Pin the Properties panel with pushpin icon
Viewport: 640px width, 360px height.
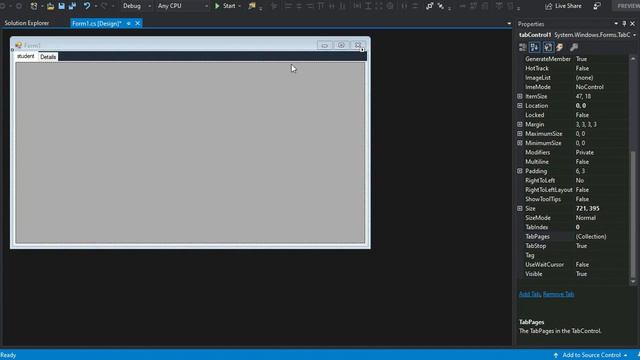[x=624, y=24]
